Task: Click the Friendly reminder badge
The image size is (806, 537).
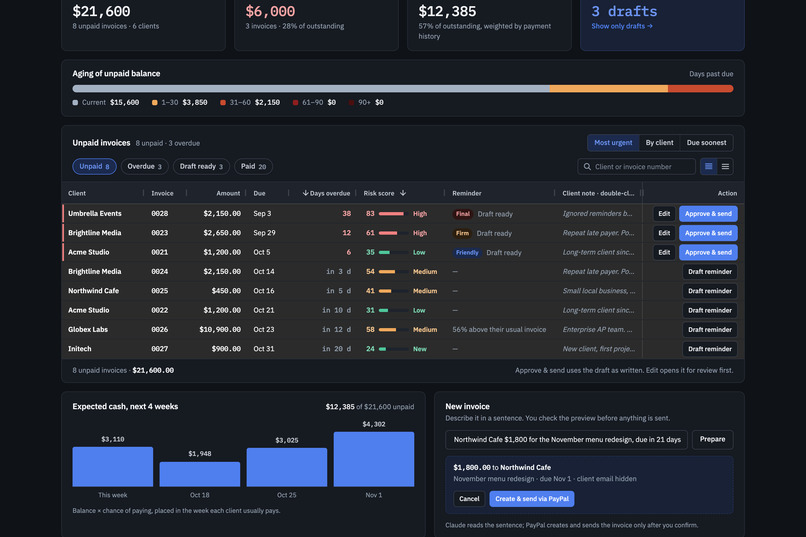Action: (467, 252)
